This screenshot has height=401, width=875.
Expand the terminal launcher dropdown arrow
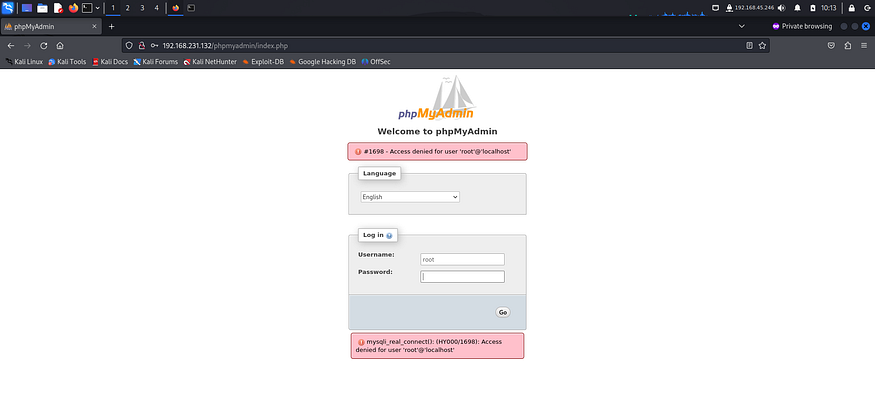tap(98, 8)
